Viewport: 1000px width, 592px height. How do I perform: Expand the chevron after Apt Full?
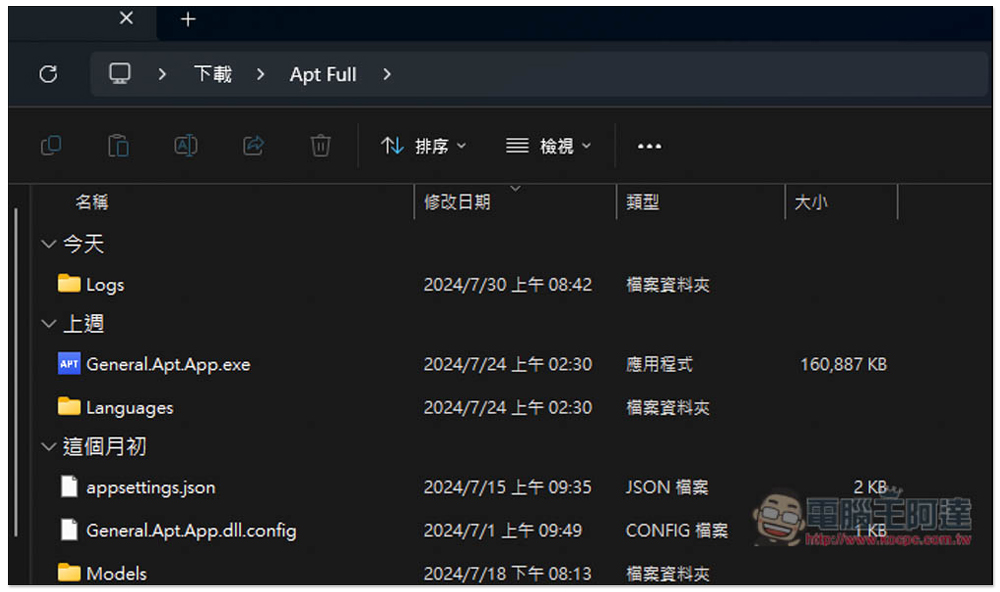[386, 75]
